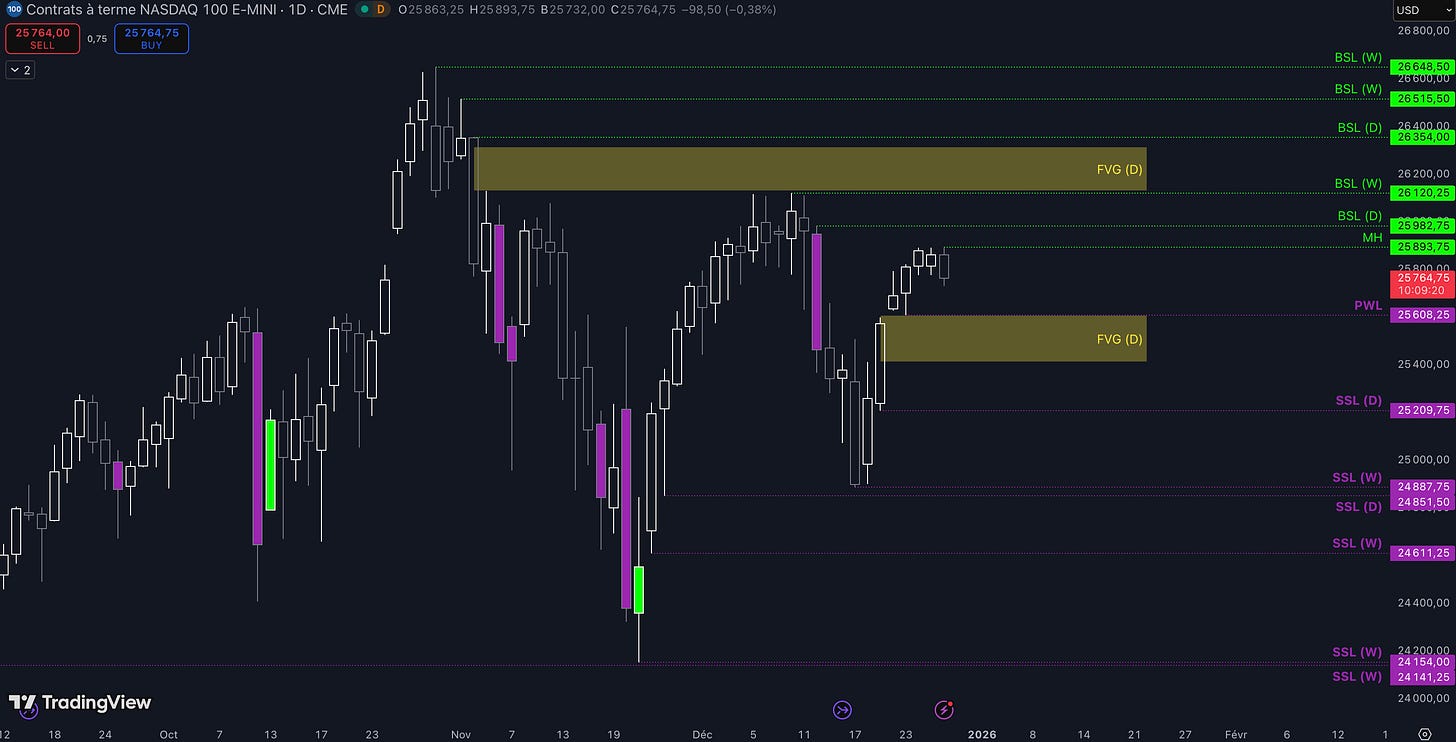This screenshot has width=1456, height=742.
Task: Click the 24 400,00 price scale value
Action: (x=1423, y=603)
